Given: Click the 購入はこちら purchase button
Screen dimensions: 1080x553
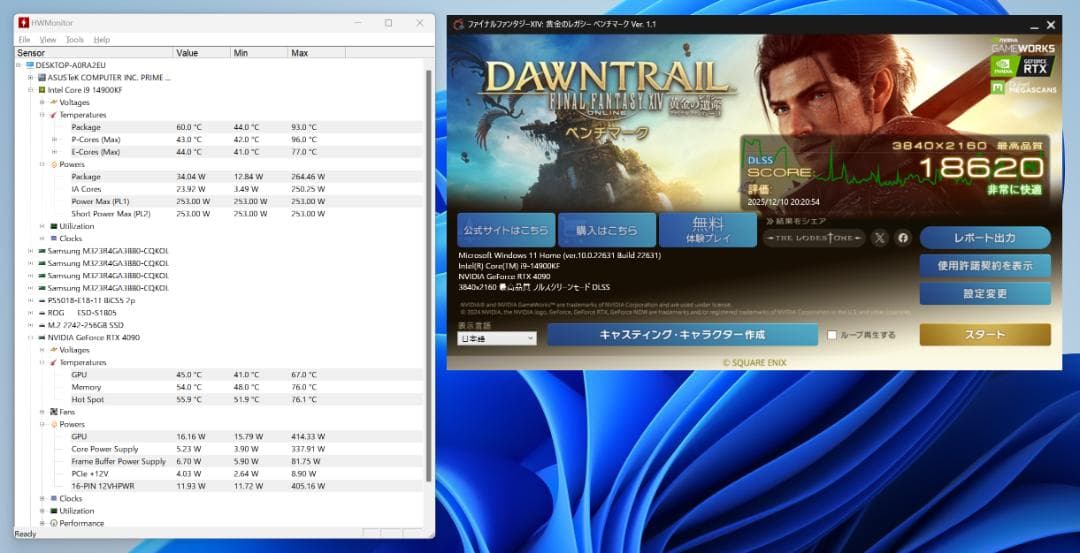Looking at the screenshot, I should pos(607,230).
